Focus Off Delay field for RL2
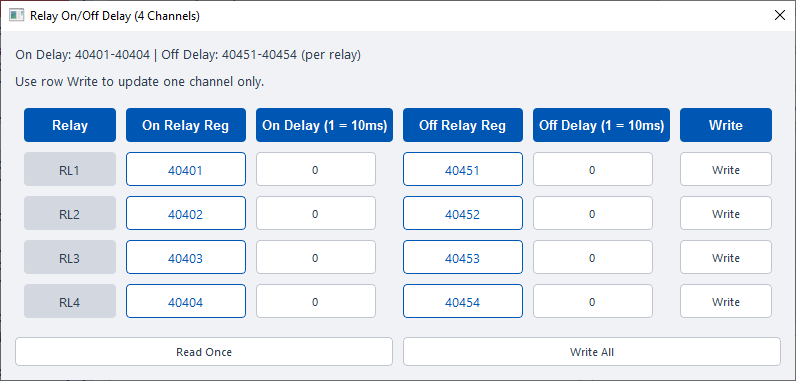Screen dimensions: 796x381 [593, 214]
